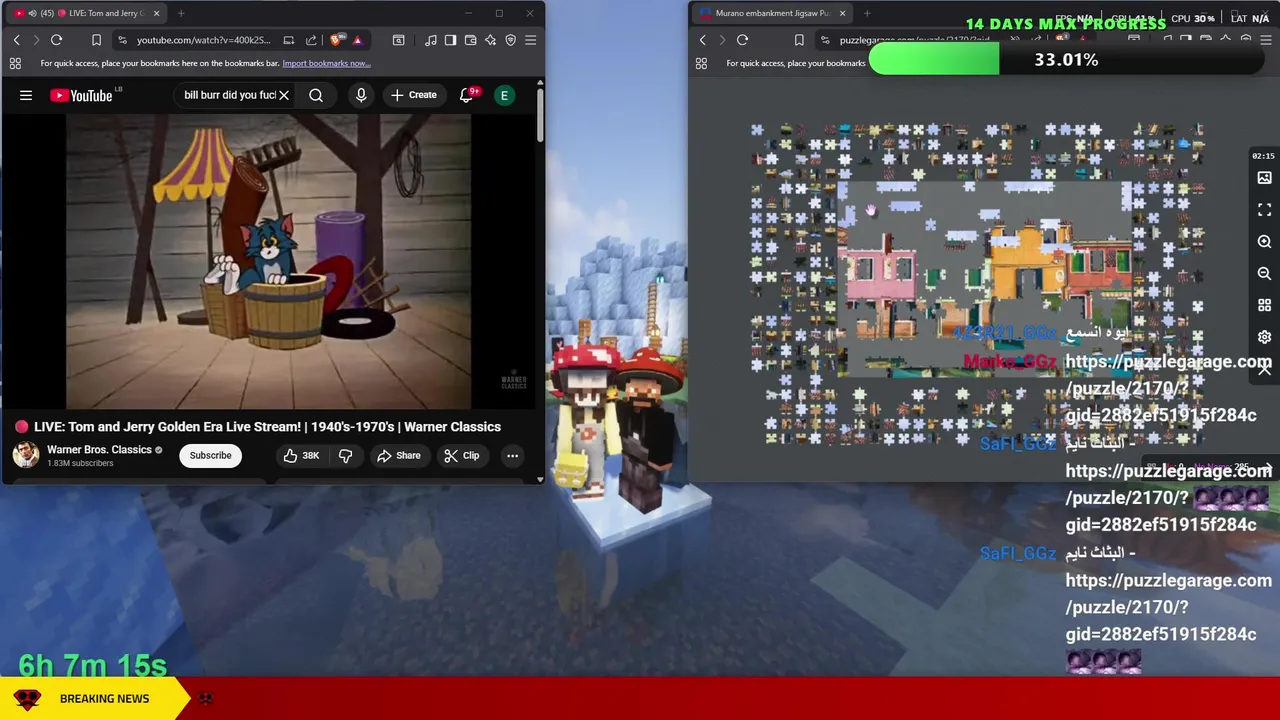The image size is (1280, 720).
Task: Show puzzle preview image icon
Action: point(1264,178)
